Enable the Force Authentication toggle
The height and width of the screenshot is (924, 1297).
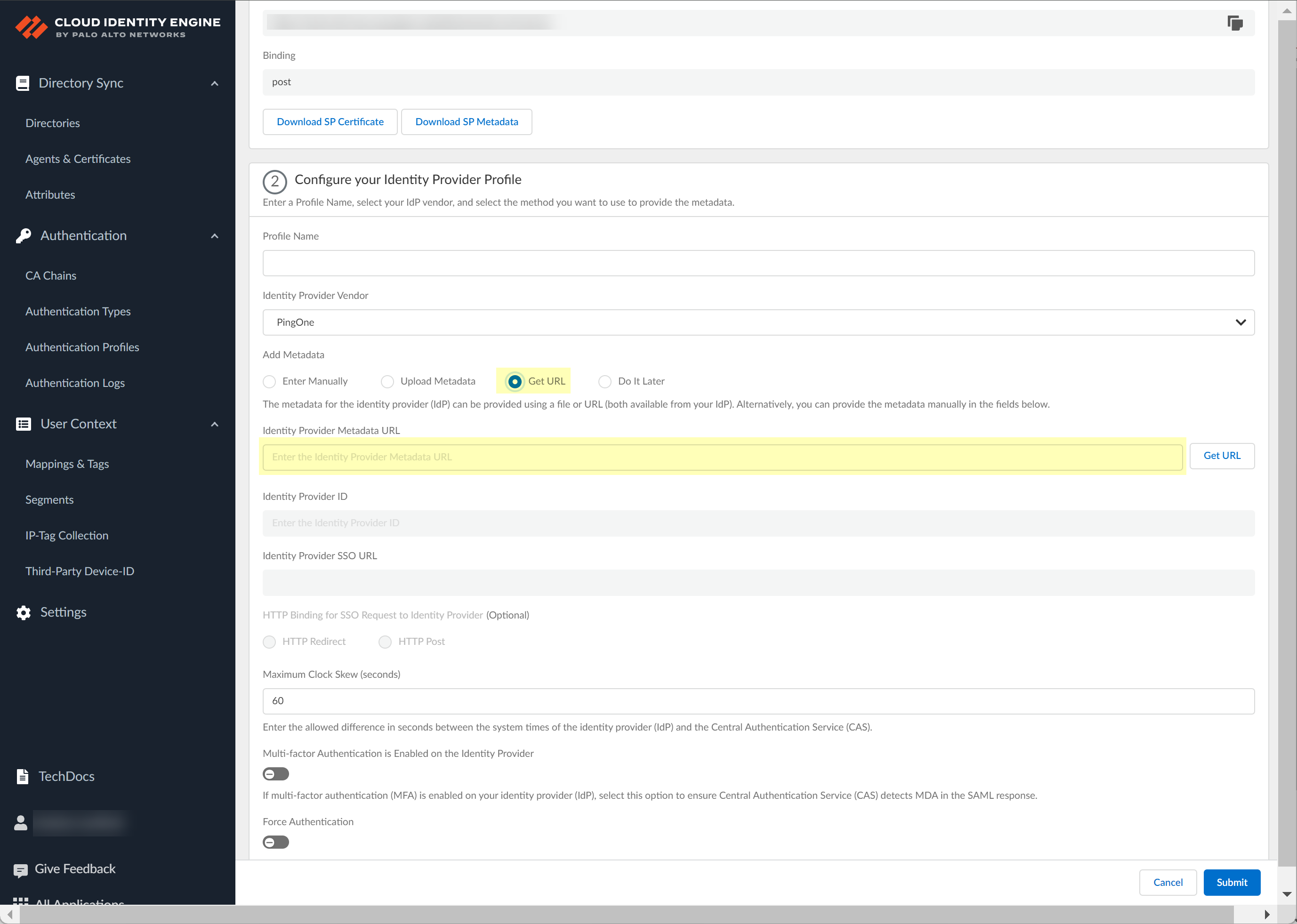(276, 843)
